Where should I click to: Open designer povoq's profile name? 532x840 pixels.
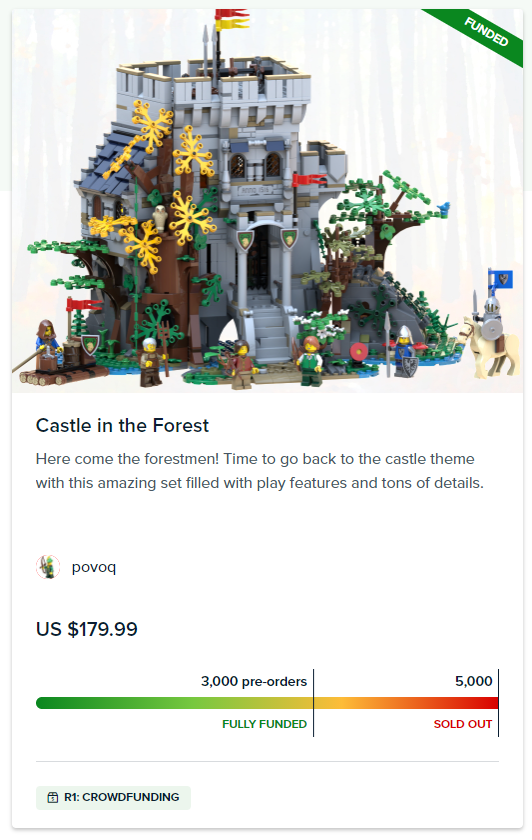pos(94,567)
